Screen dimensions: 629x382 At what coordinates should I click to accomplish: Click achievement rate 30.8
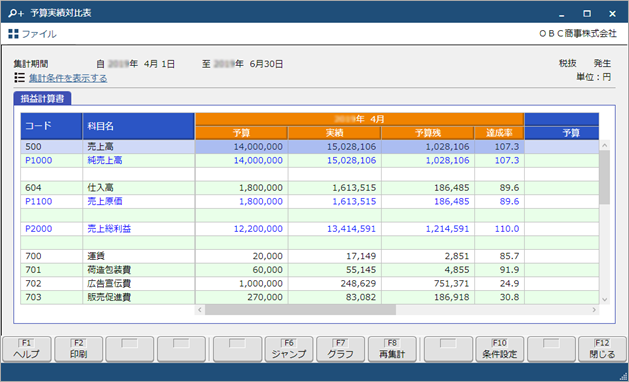[x=509, y=297]
